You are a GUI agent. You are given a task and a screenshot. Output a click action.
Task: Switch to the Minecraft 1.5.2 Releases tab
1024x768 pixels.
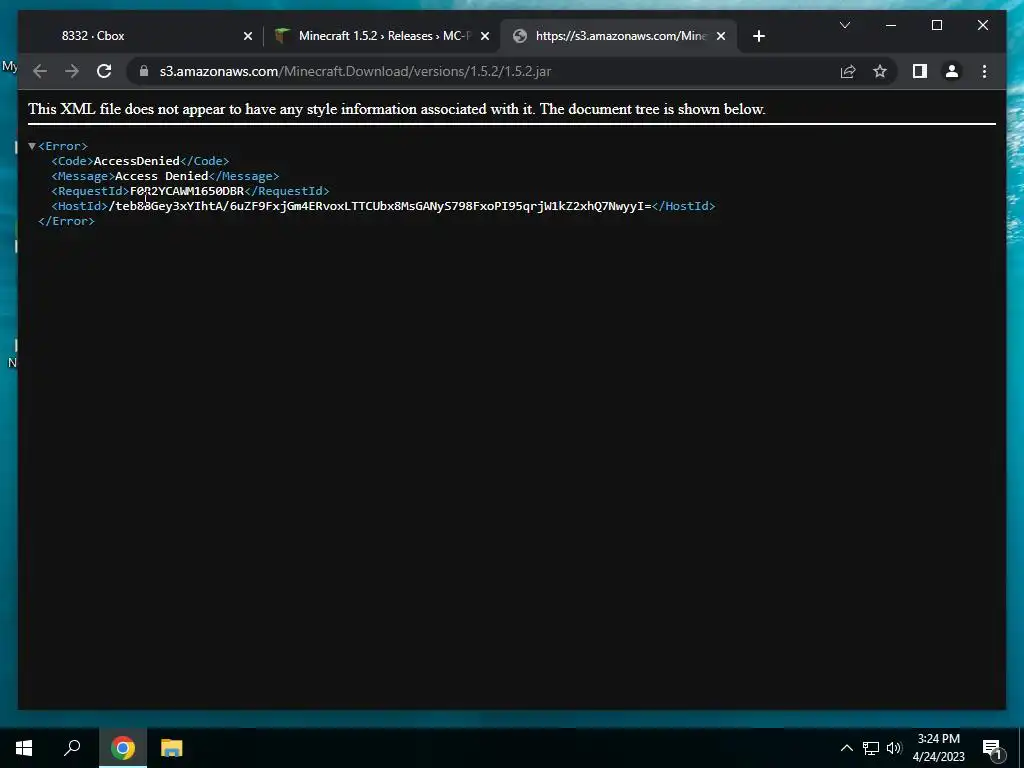[x=382, y=36]
